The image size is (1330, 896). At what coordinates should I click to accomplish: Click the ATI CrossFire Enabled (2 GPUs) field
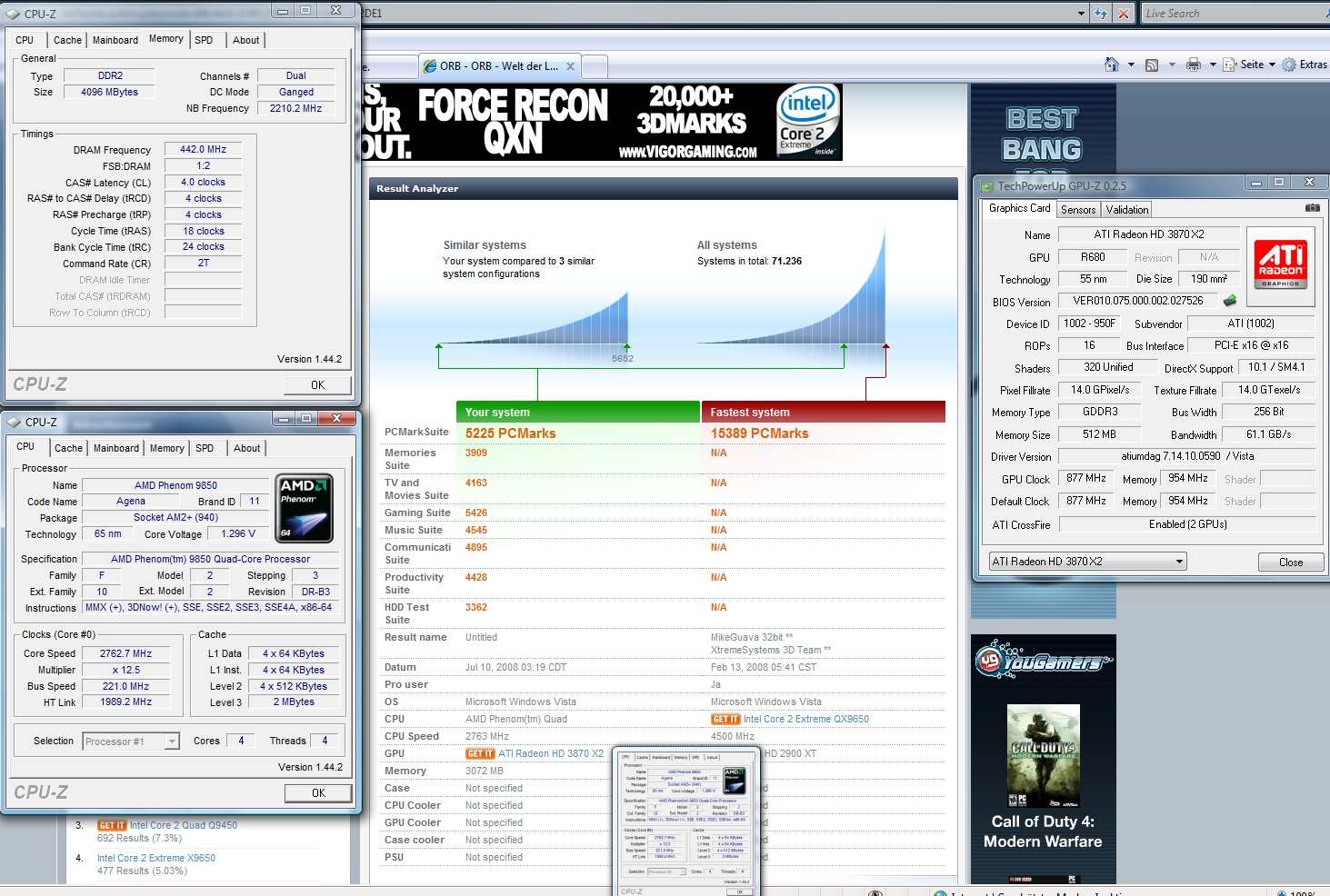[x=1187, y=524]
